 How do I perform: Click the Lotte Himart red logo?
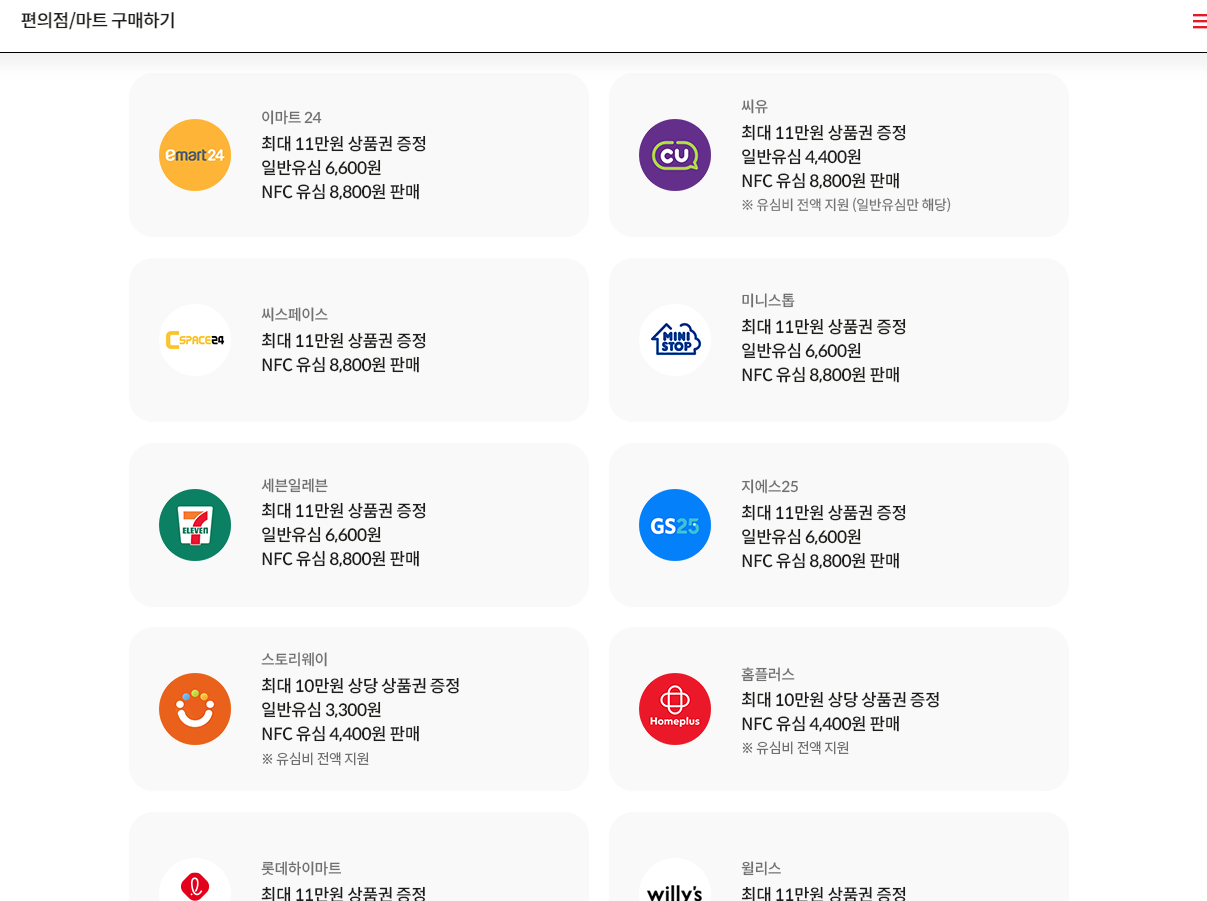[x=195, y=880]
